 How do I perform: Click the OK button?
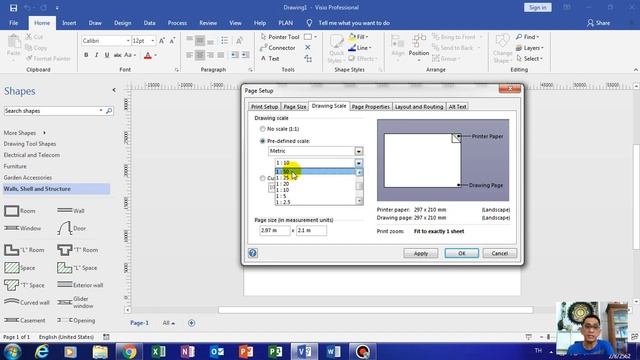pyautogui.click(x=462, y=253)
